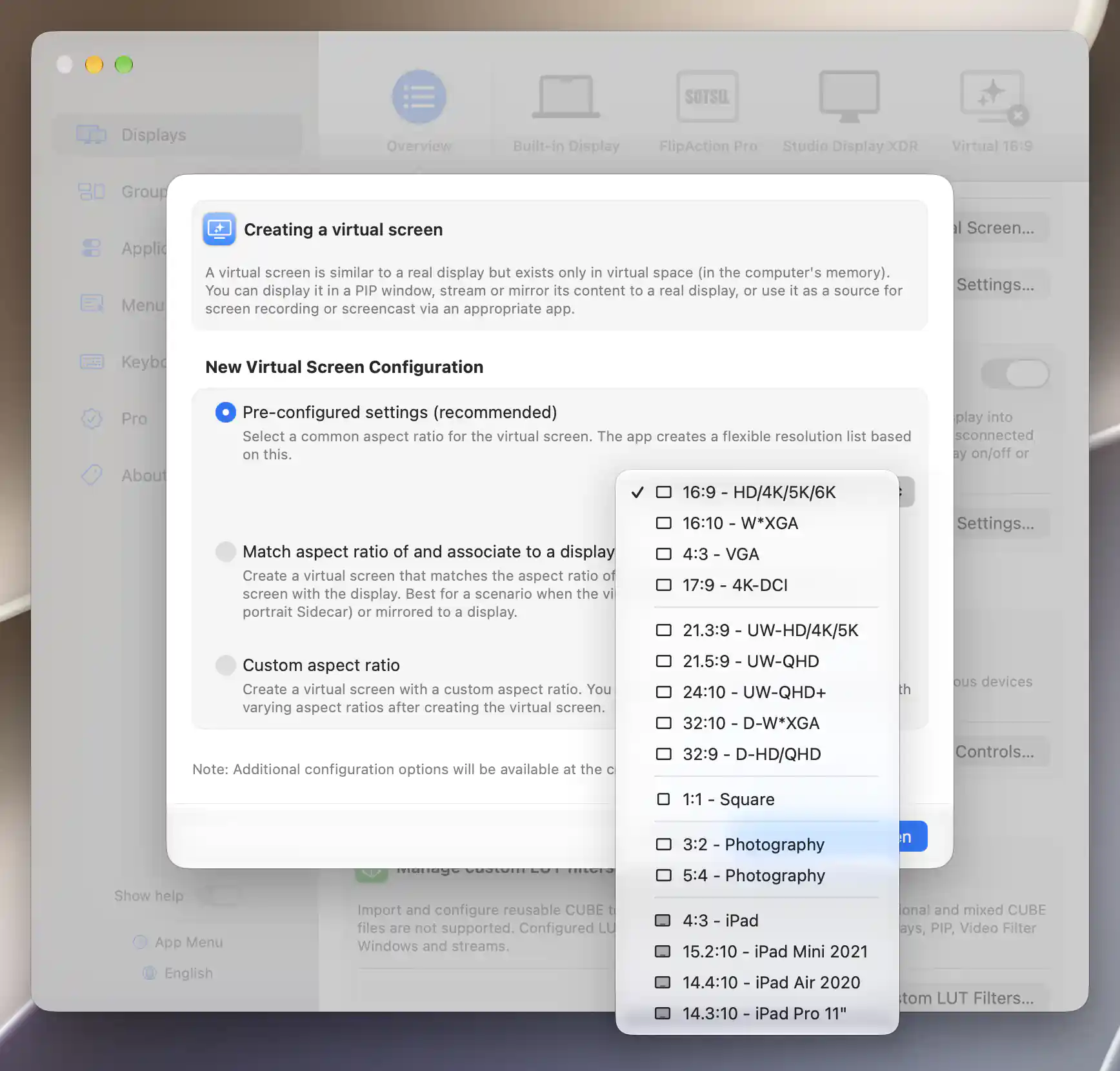Select Match aspect ratio of display radio
This screenshot has width=1120, height=1071.
pos(225,552)
